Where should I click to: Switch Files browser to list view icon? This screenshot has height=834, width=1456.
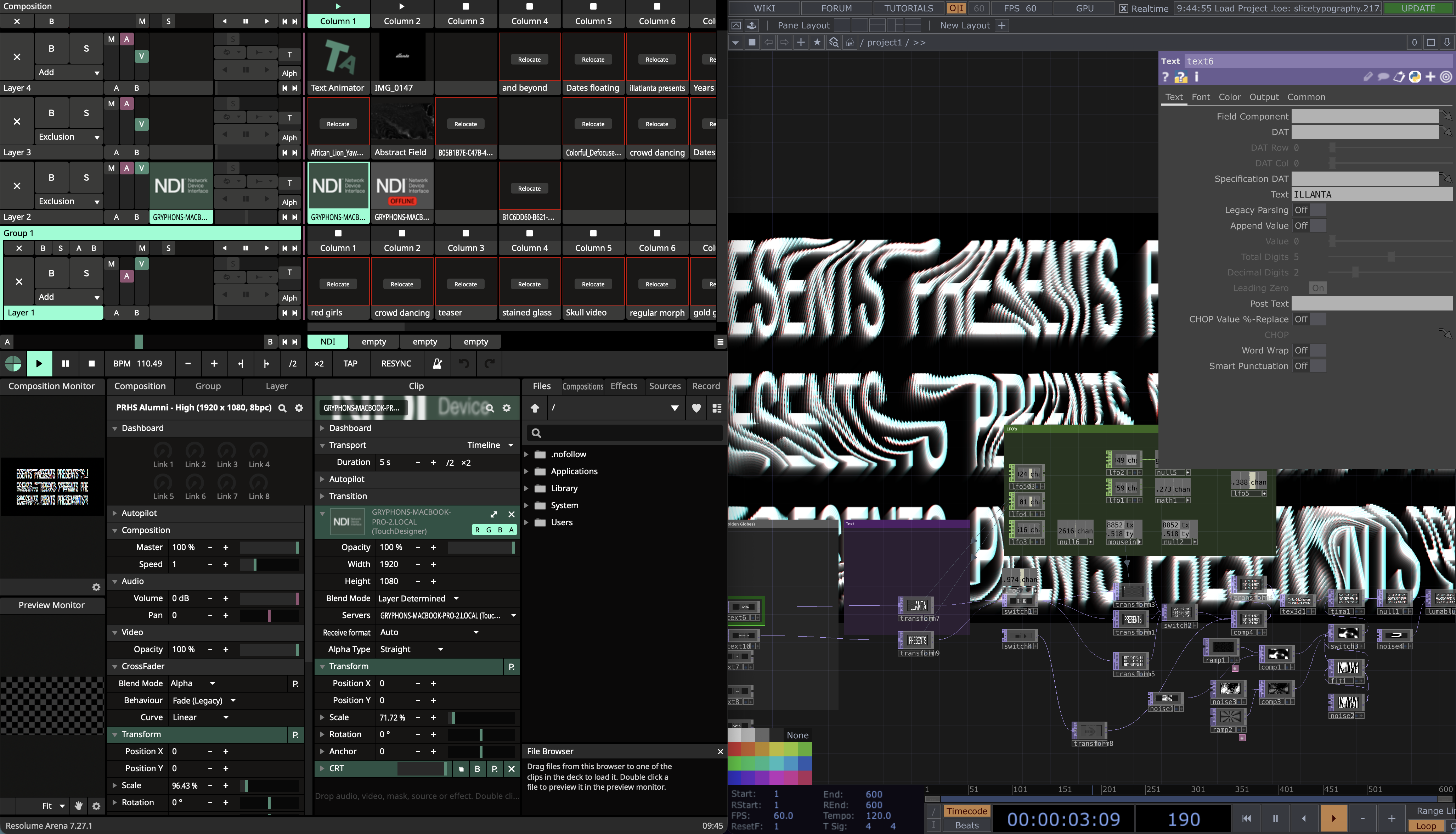[717, 408]
